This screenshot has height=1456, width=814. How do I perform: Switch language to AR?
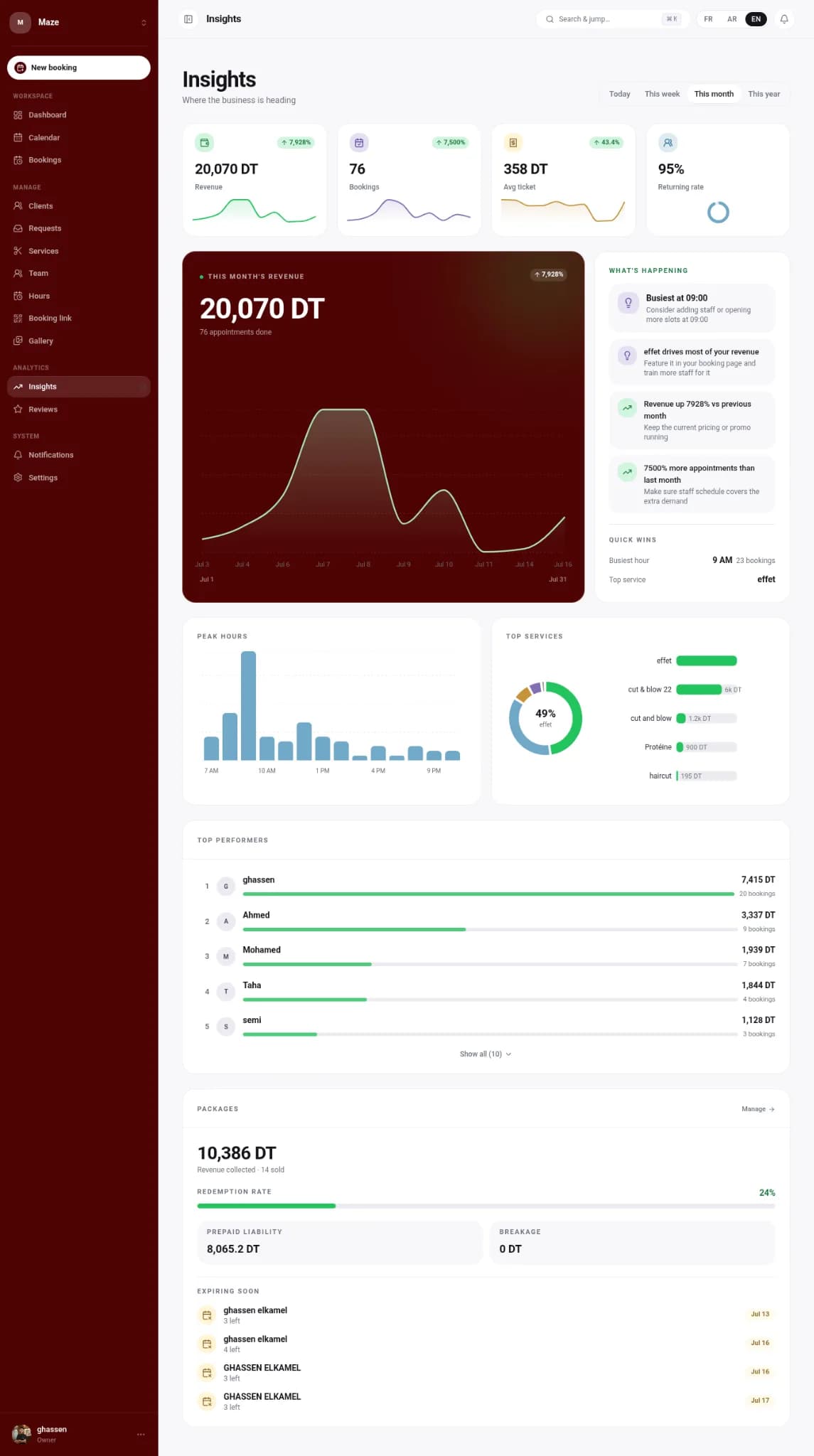pos(732,19)
